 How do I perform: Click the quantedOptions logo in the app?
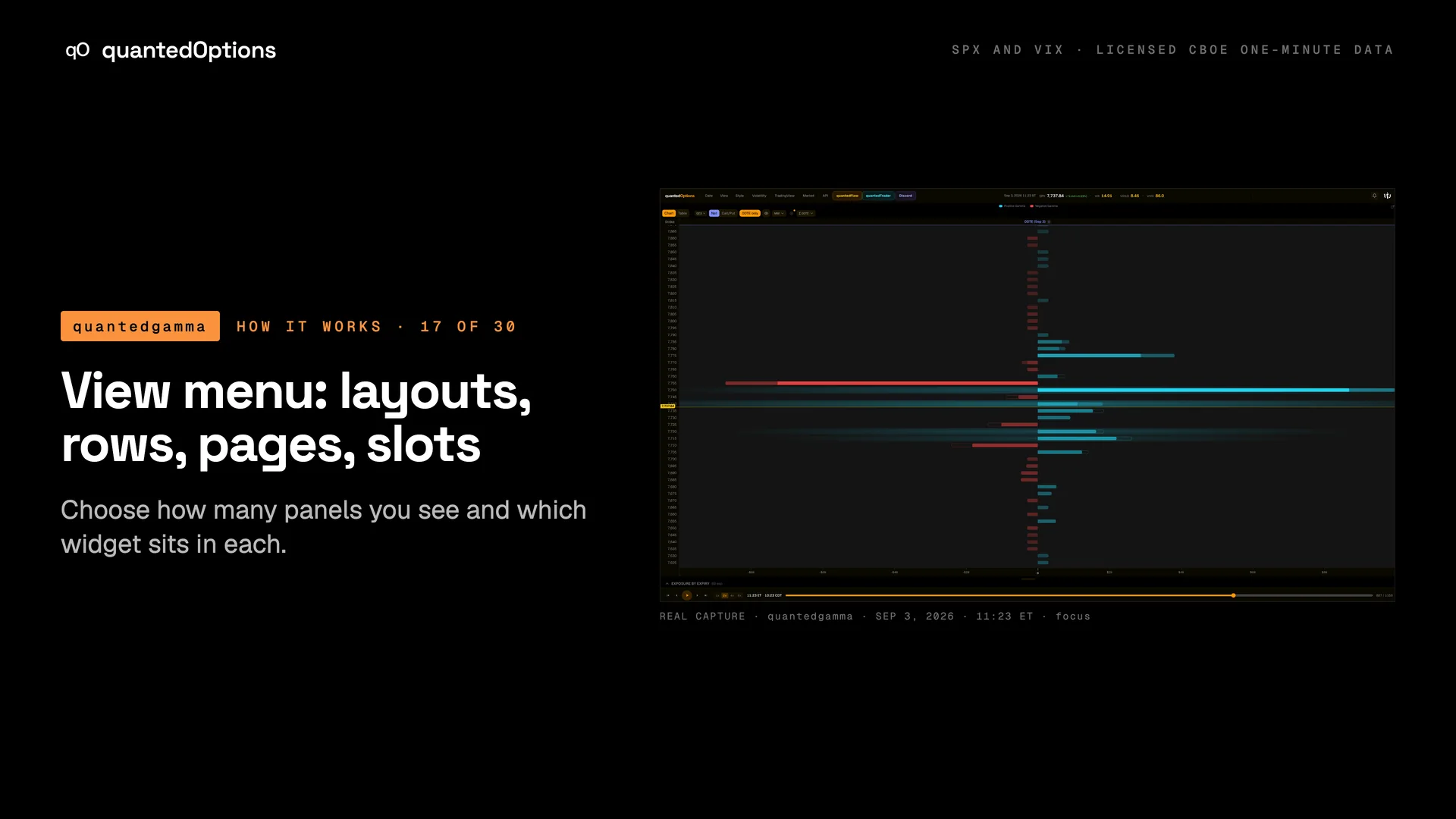pyautogui.click(x=679, y=196)
